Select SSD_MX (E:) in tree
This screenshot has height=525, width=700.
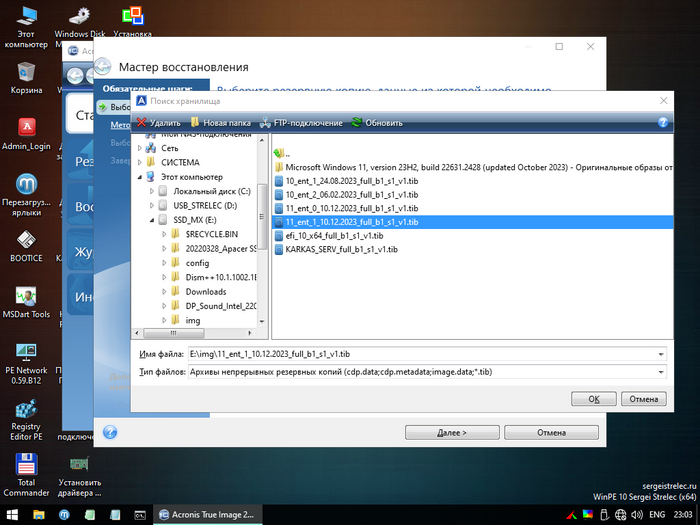tap(195, 220)
